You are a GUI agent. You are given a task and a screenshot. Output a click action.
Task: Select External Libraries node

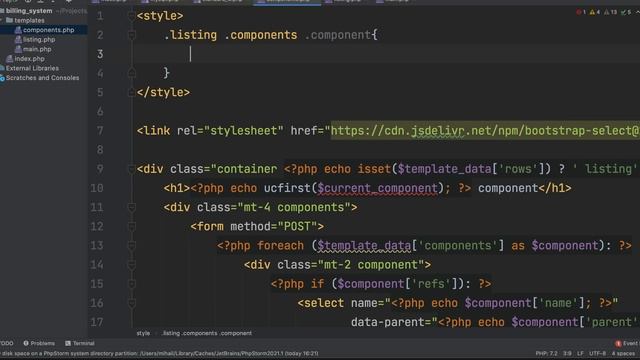32,68
